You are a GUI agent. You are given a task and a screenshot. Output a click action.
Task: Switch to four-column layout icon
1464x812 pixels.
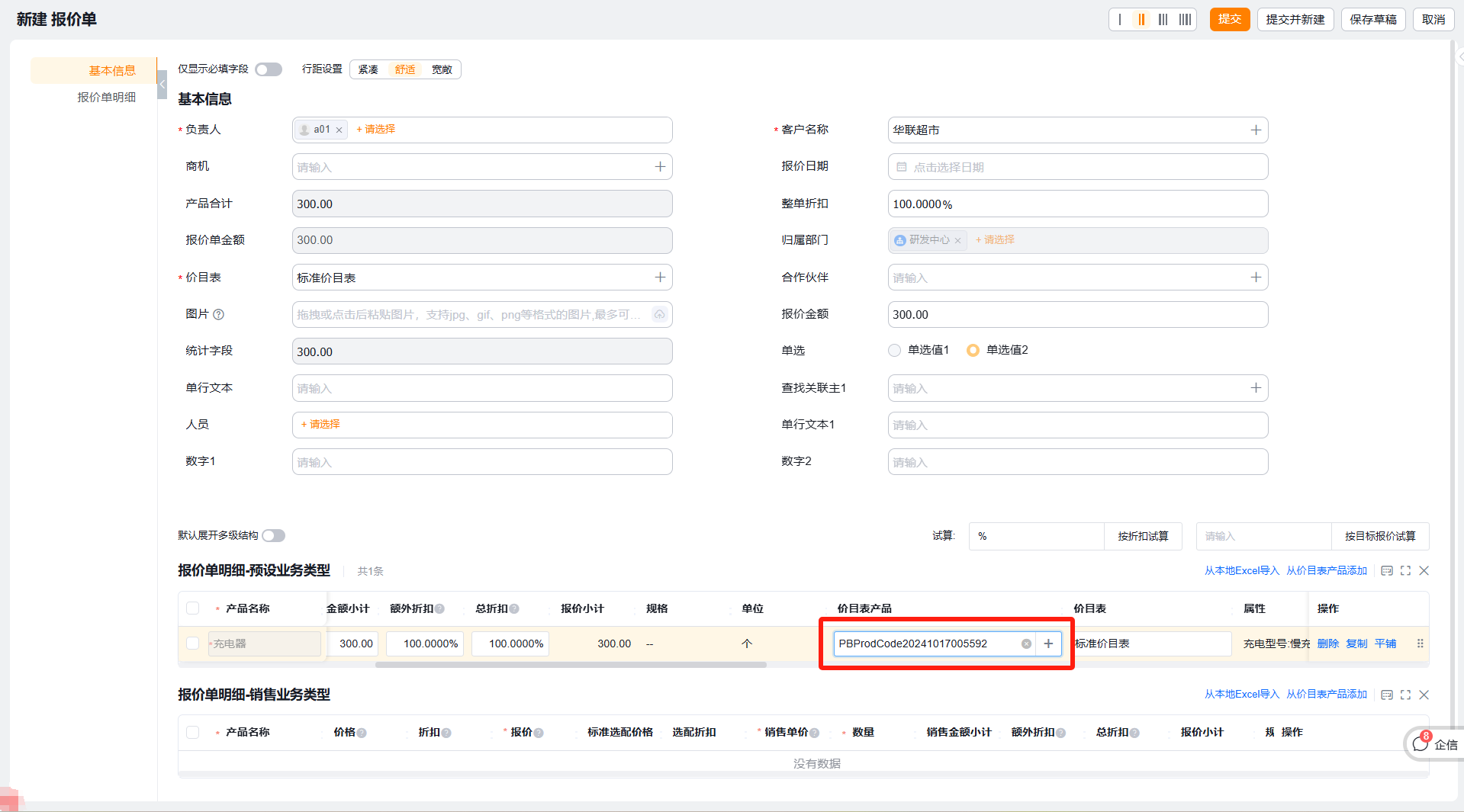1185,20
